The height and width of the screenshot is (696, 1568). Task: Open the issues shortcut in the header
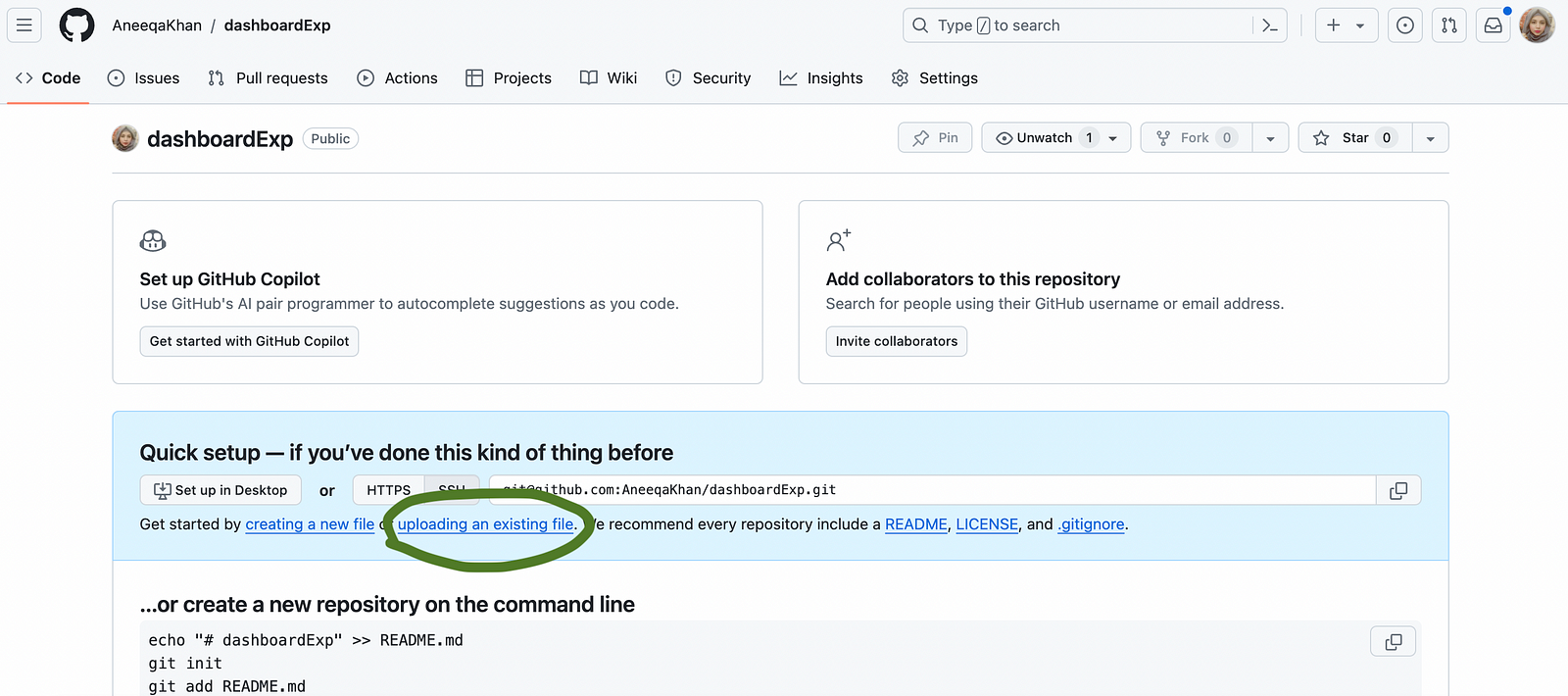(1405, 25)
